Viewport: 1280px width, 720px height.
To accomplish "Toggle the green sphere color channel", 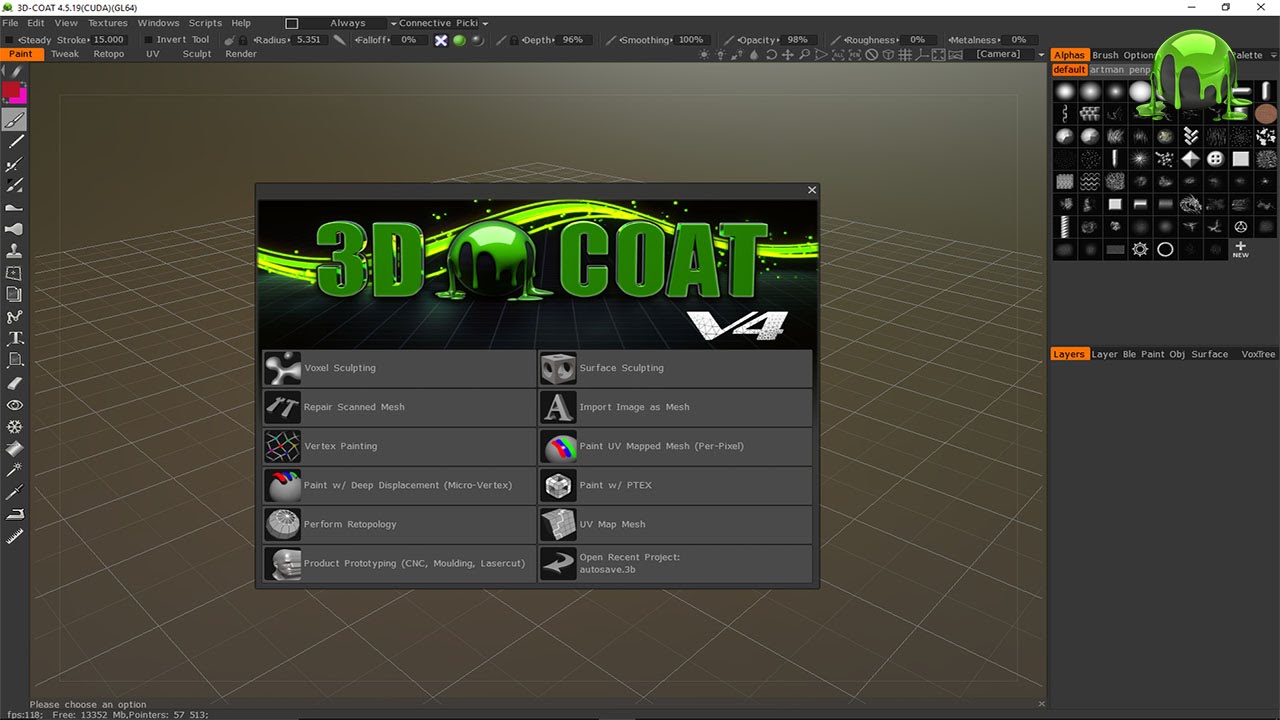I will point(459,40).
